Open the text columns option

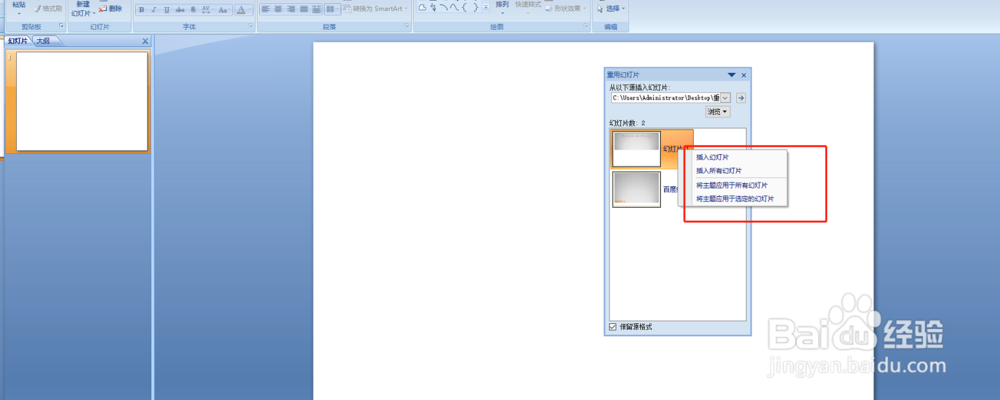332,9
